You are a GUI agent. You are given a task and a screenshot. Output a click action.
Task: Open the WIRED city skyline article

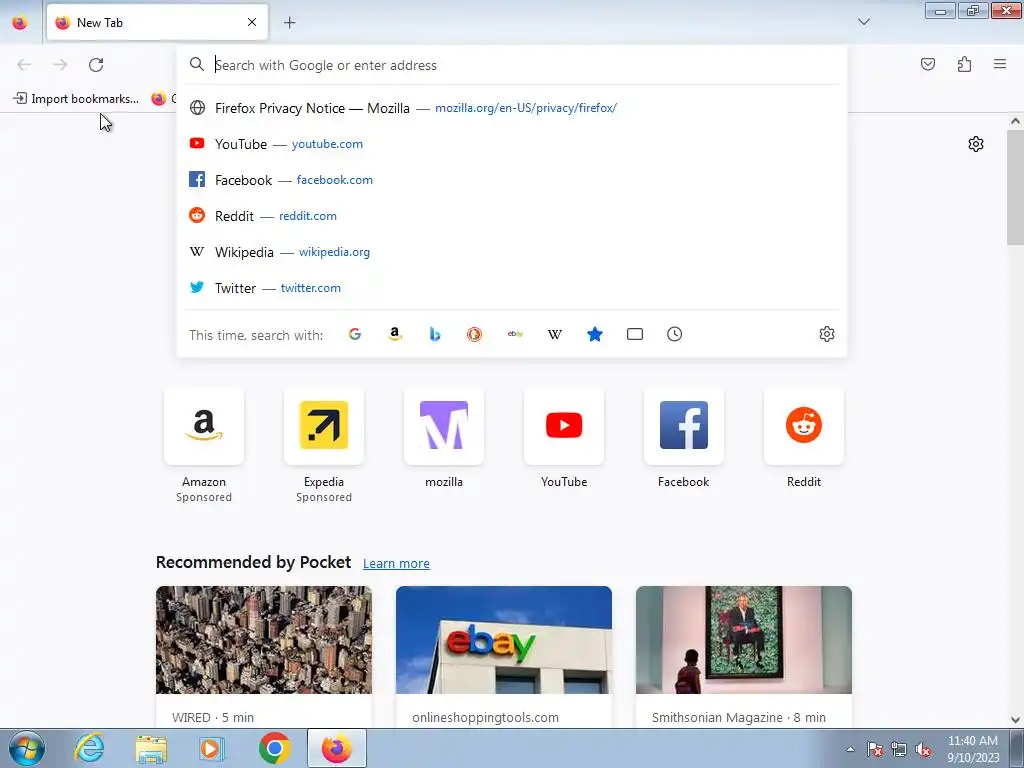tap(264, 656)
